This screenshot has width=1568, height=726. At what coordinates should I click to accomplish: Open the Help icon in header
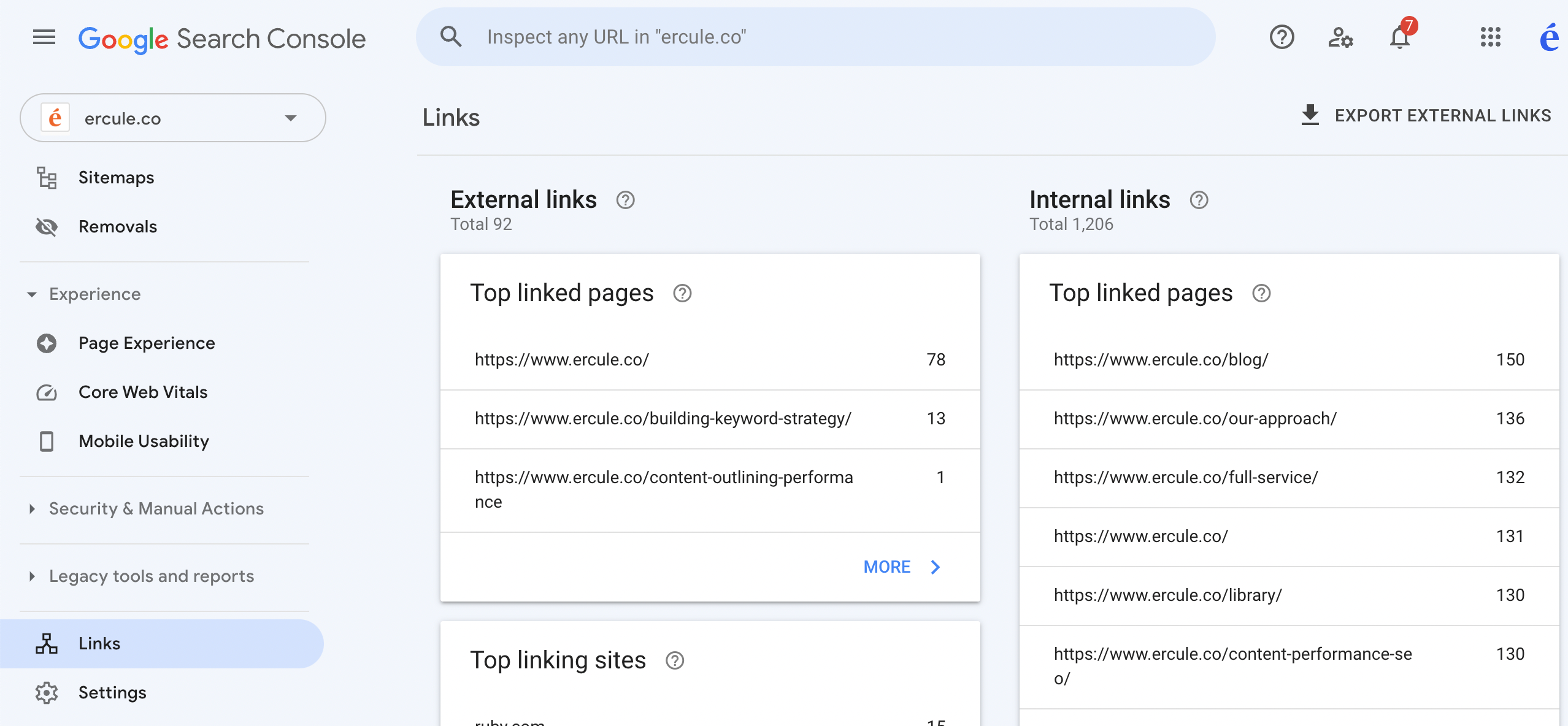(1282, 37)
